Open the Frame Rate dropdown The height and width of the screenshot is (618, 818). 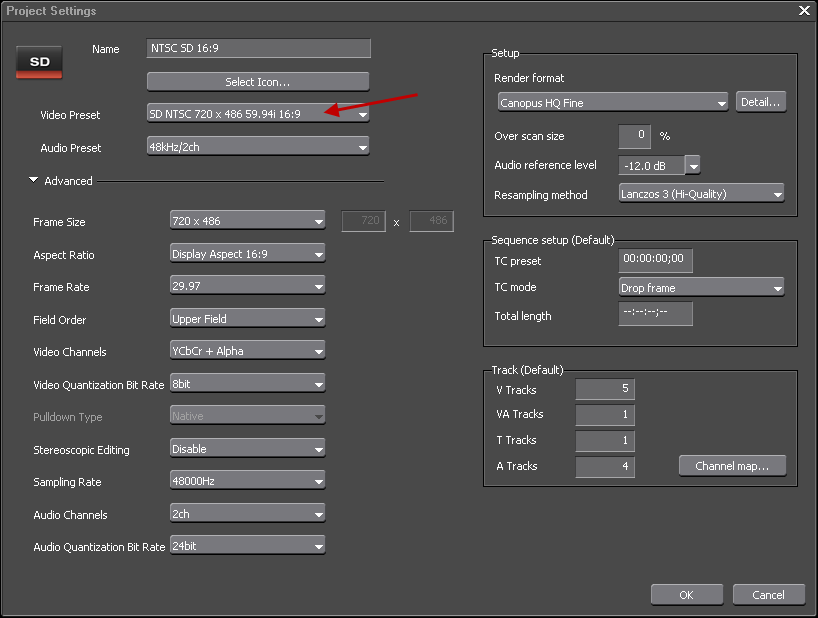click(248, 287)
